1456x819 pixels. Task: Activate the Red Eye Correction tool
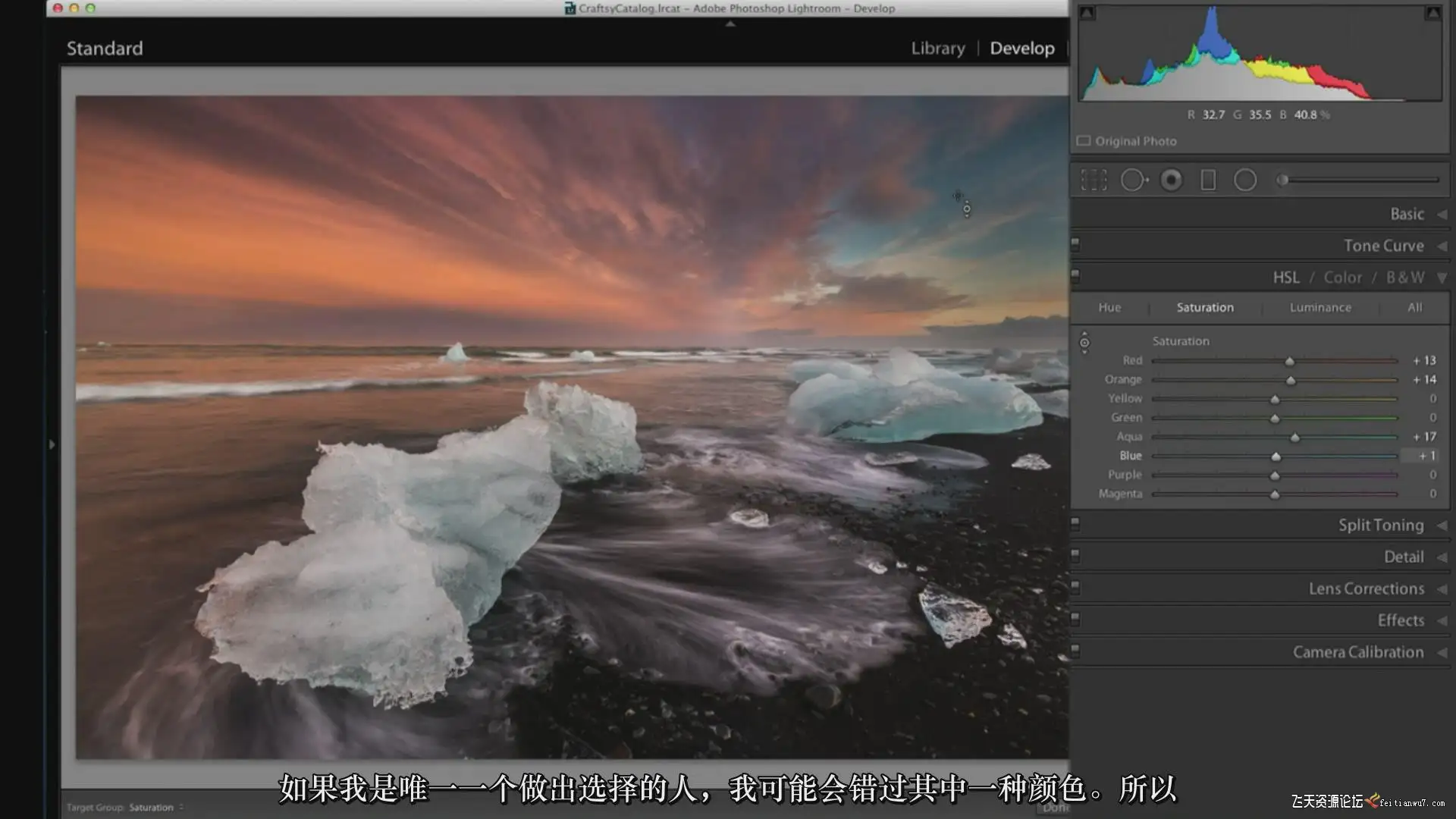point(1171,180)
